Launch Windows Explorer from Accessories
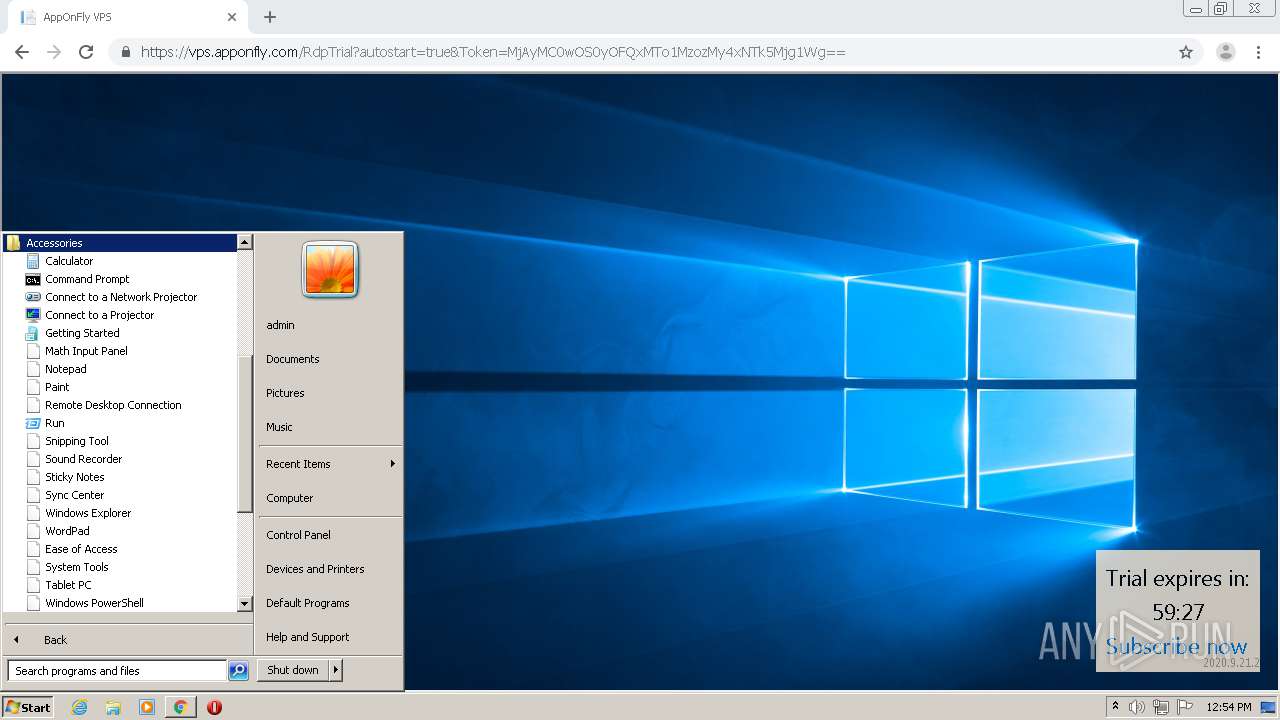 click(x=88, y=513)
